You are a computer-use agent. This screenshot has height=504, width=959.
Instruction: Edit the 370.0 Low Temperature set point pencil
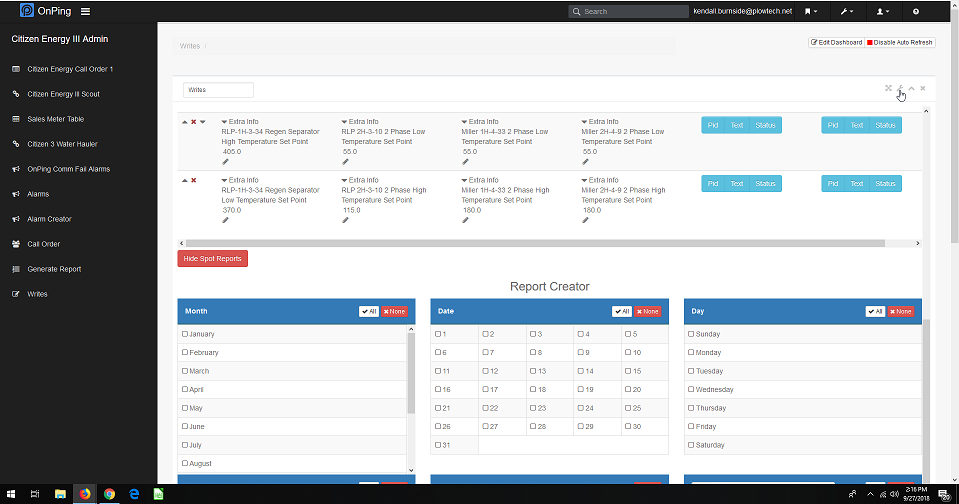pos(225,220)
